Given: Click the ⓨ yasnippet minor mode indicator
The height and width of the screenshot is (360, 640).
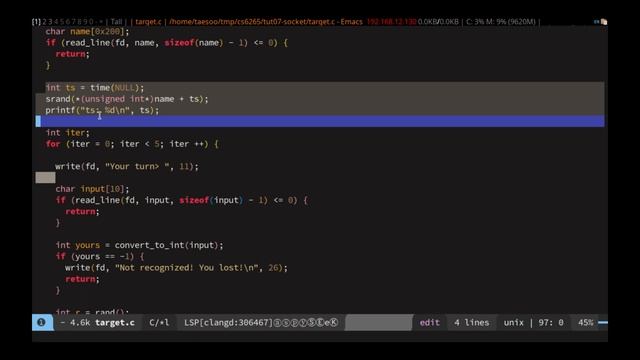Looking at the screenshot, I should 303,322.
